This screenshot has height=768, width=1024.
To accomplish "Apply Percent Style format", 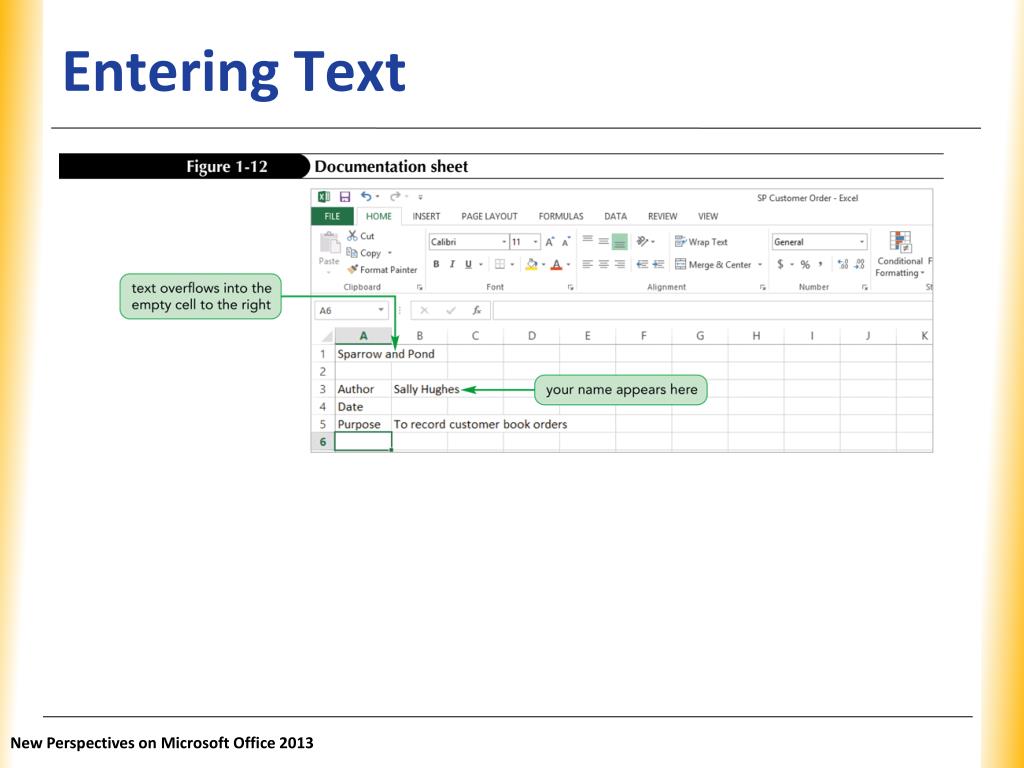I will 805,264.
